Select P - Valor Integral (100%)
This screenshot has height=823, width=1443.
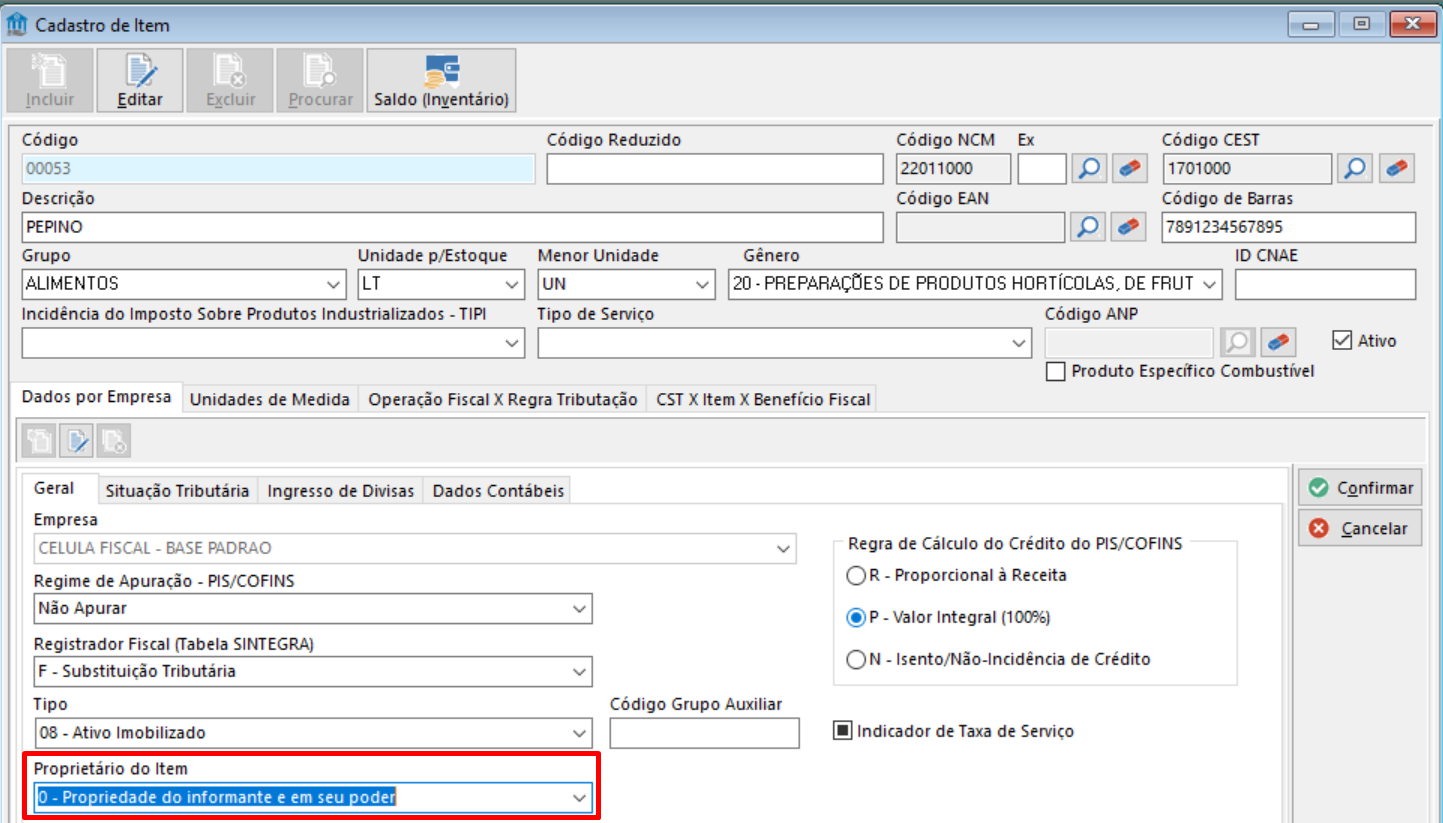coord(856,617)
